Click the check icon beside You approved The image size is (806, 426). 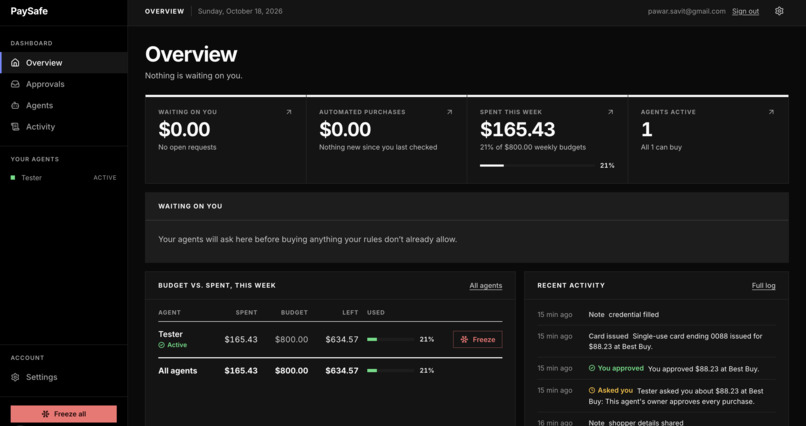tap(592, 368)
